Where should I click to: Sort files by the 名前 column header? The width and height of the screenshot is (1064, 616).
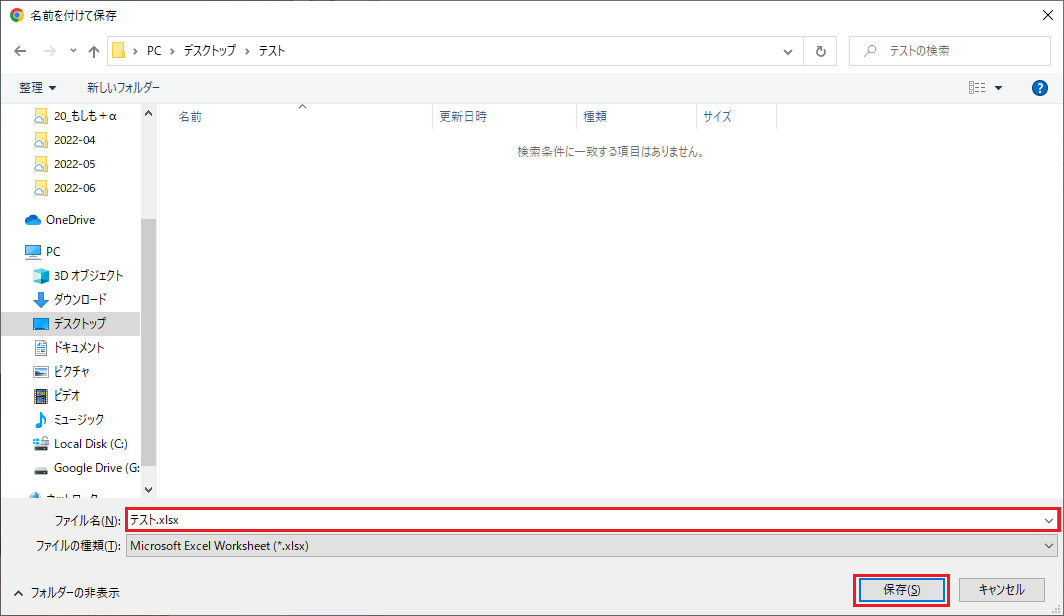coord(190,115)
